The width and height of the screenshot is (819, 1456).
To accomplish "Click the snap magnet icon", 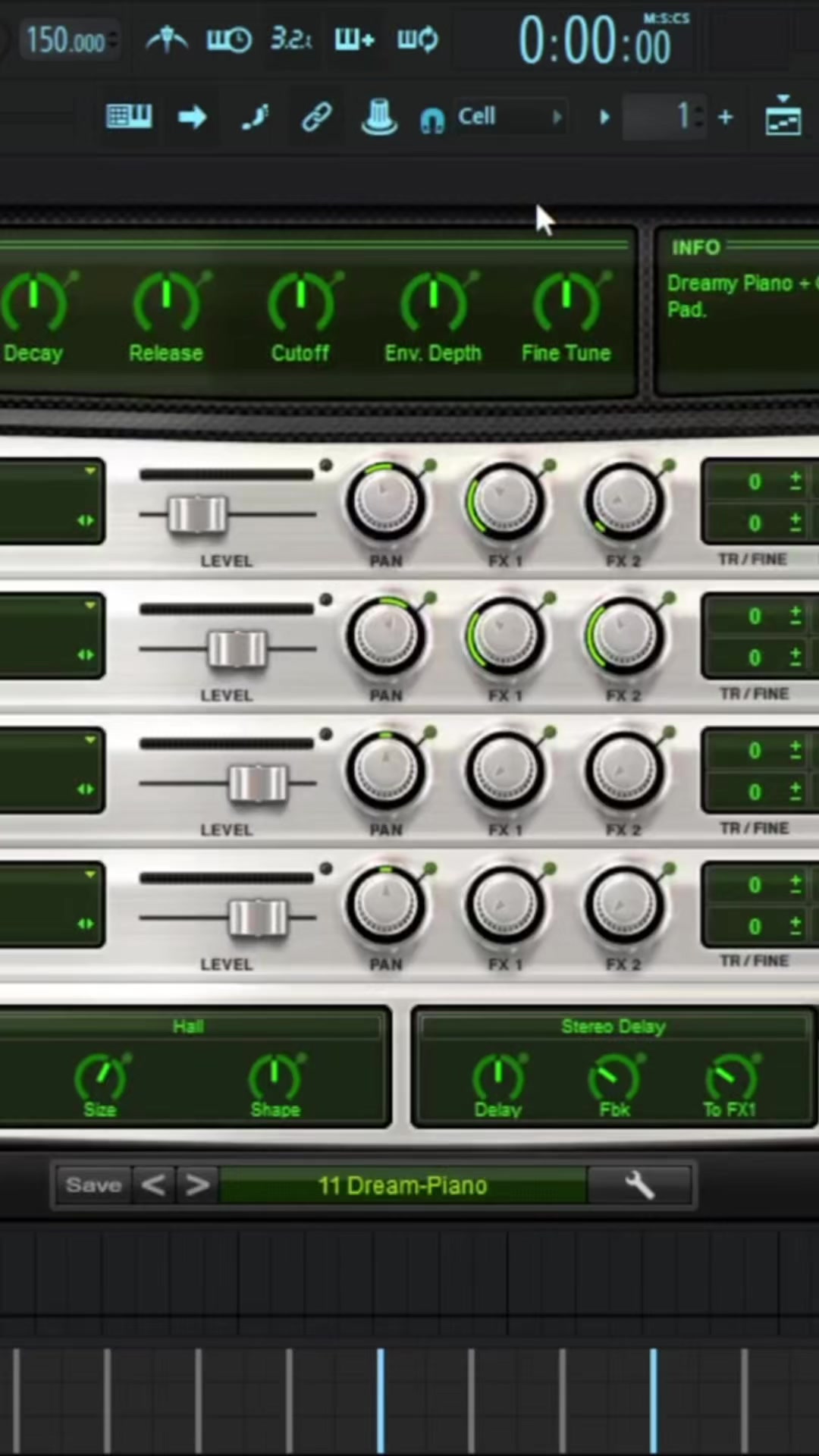I will tap(432, 121).
